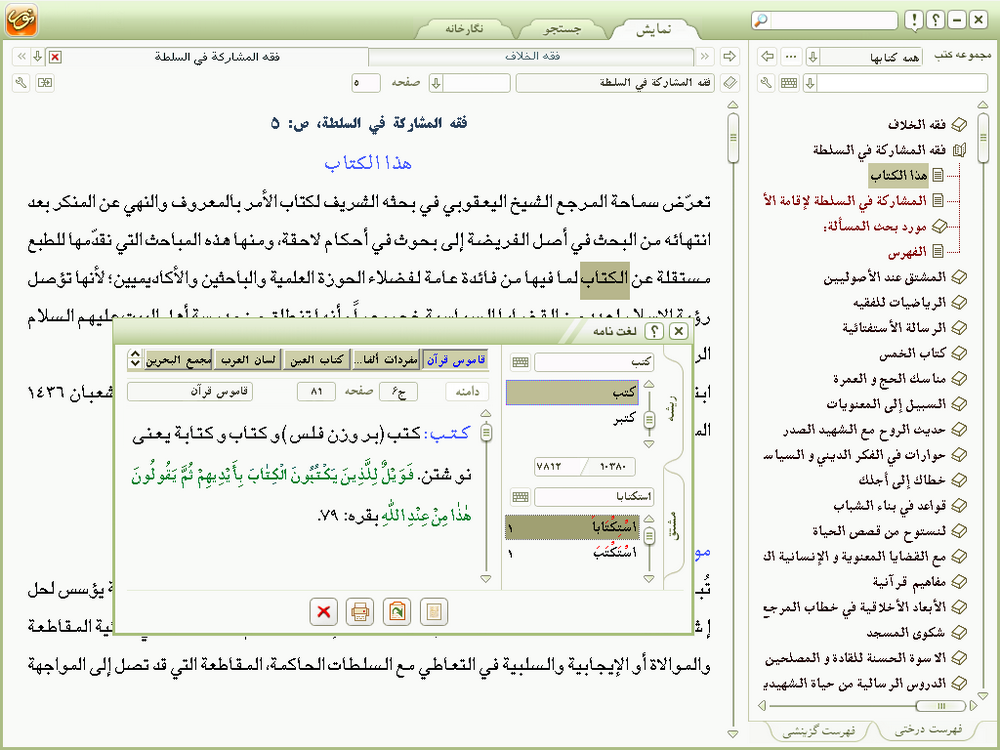Select the فقه المشاركة في السلطة document tab
Viewport: 1000px width, 750px height.
[217, 57]
